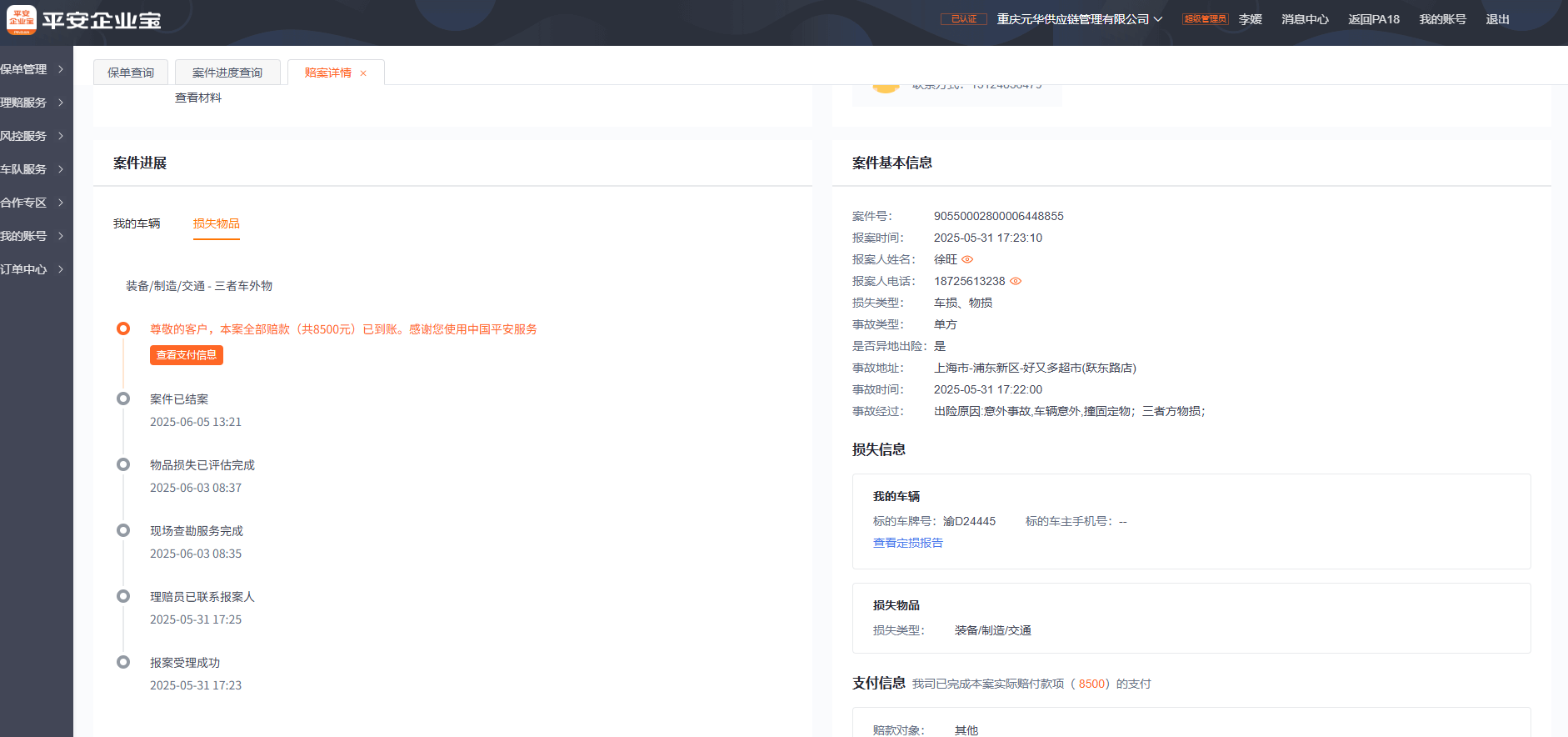Close the 赔案详情 tab
The height and width of the screenshot is (737, 1568).
pyautogui.click(x=363, y=73)
